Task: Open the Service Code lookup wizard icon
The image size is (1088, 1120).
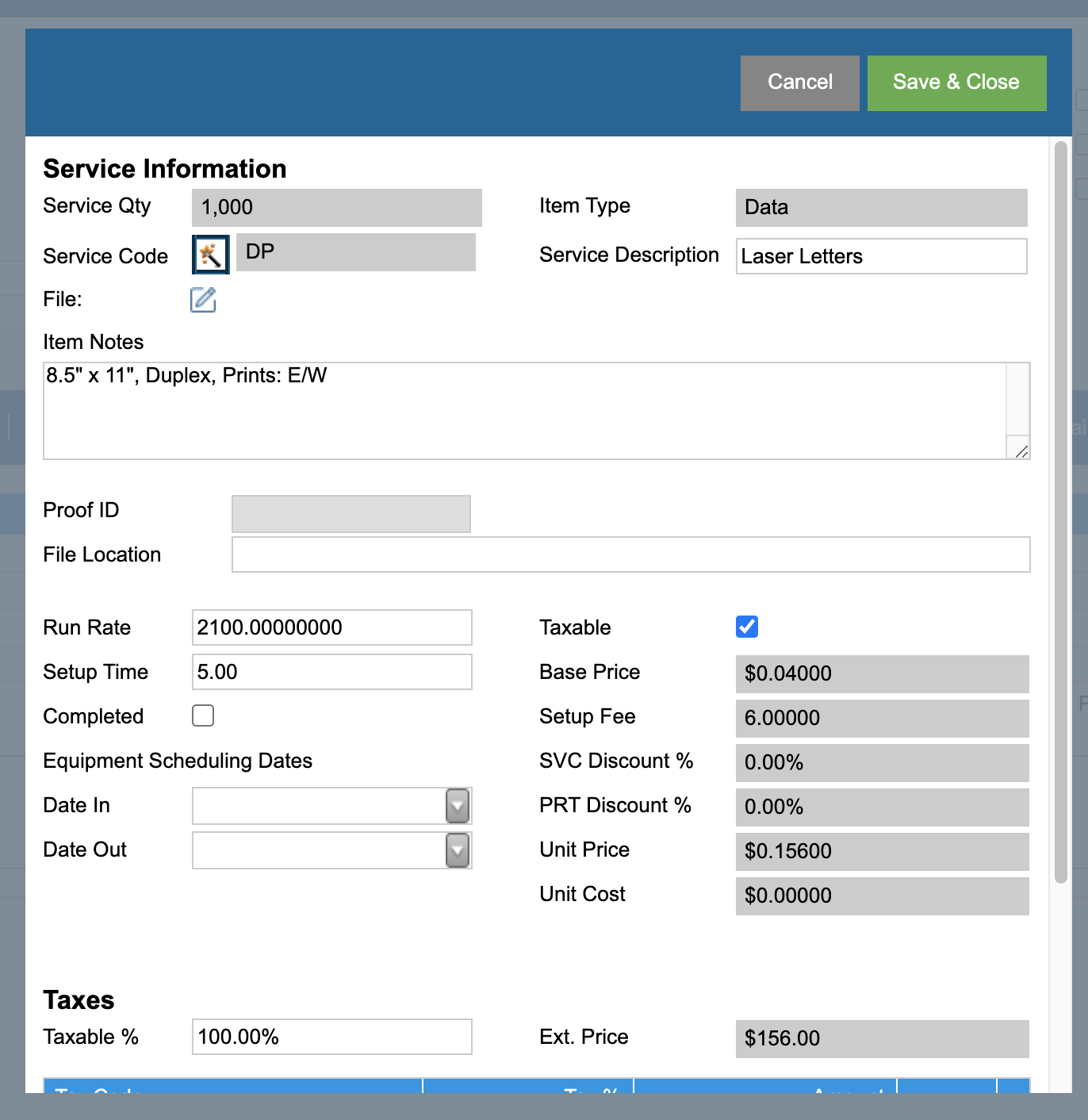Action: (211, 255)
